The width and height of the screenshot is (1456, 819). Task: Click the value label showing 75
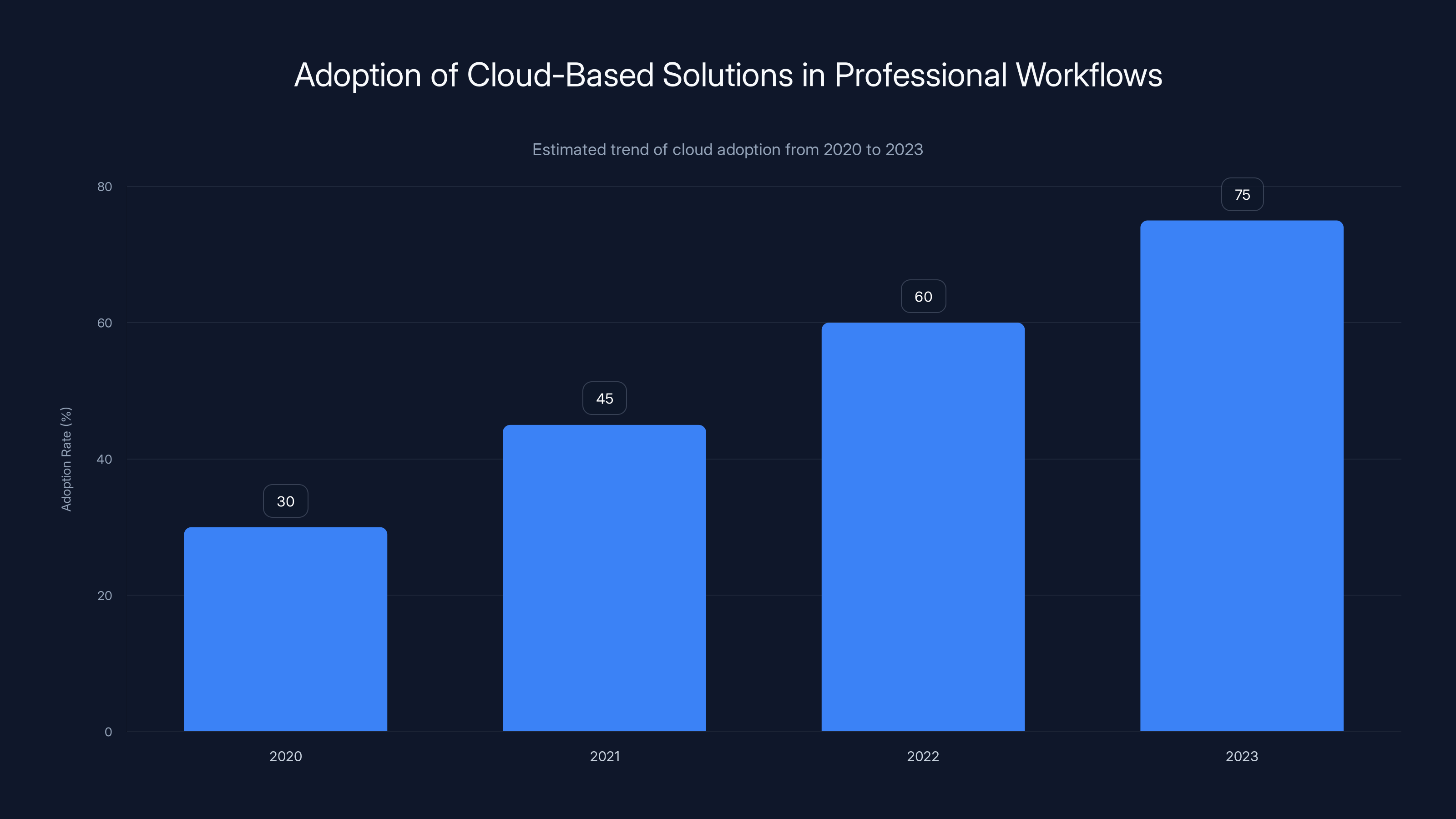click(1241, 194)
